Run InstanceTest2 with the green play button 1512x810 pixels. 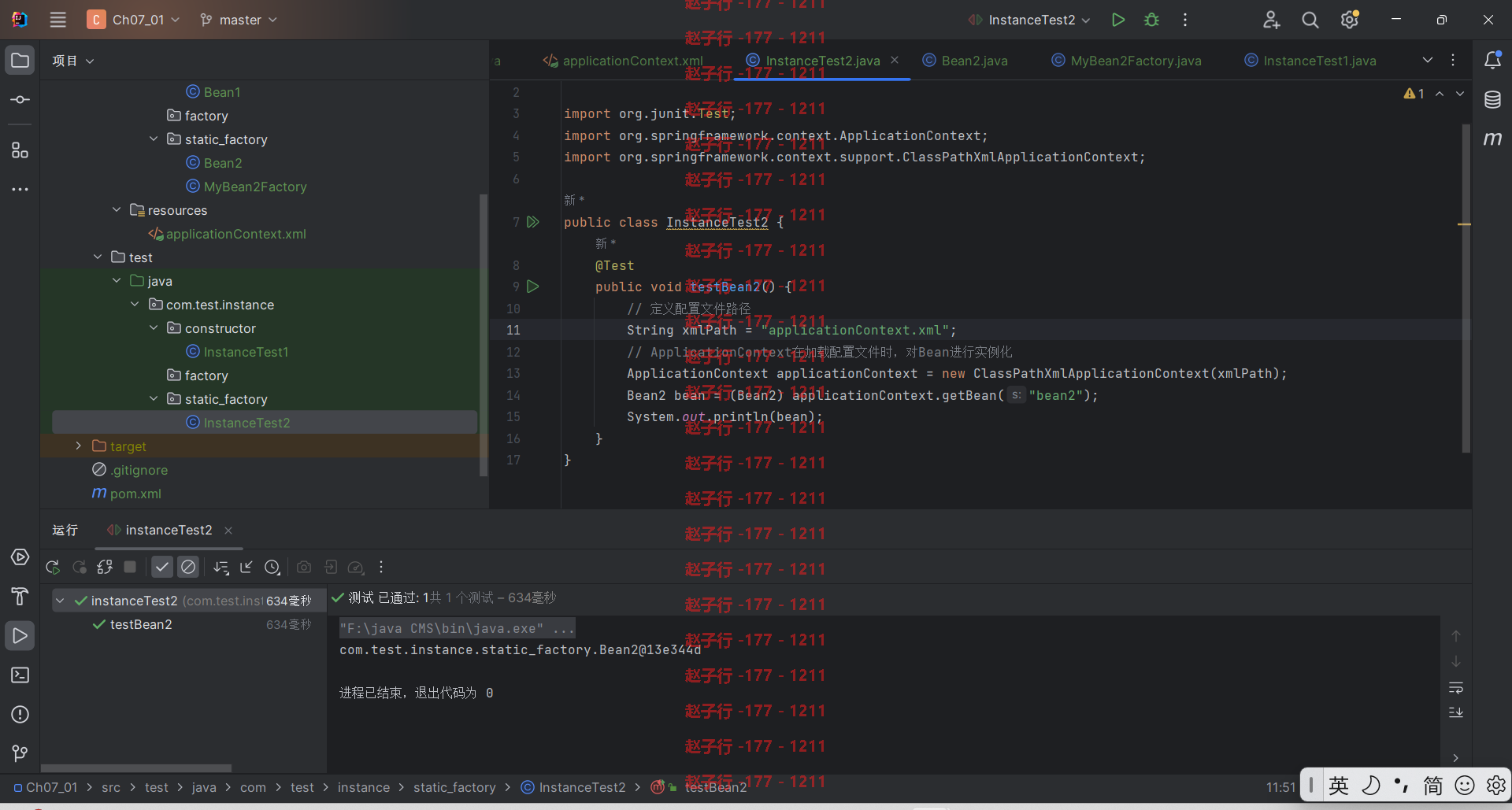[x=1117, y=20]
